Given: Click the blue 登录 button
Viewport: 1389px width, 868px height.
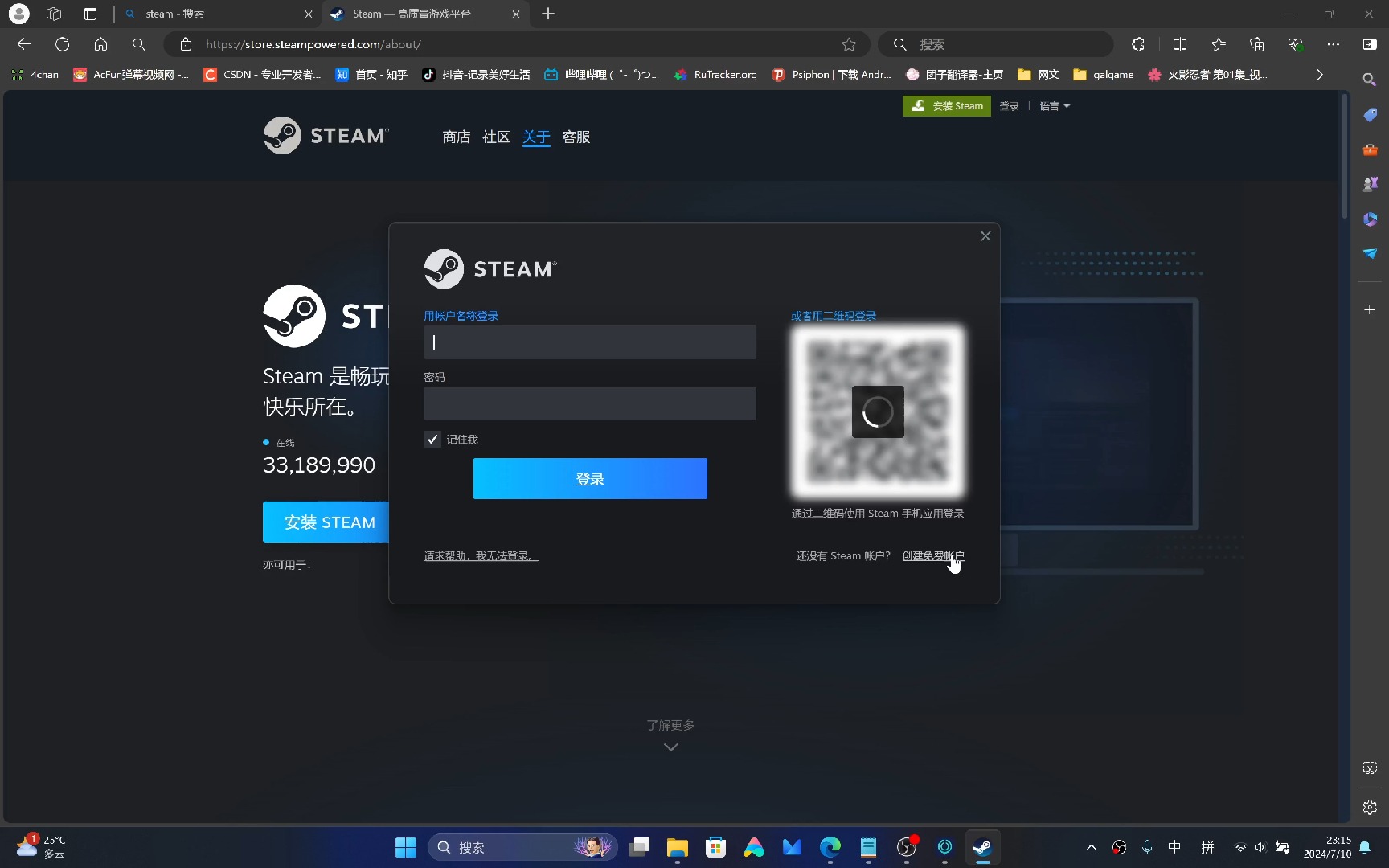Looking at the screenshot, I should click(590, 479).
